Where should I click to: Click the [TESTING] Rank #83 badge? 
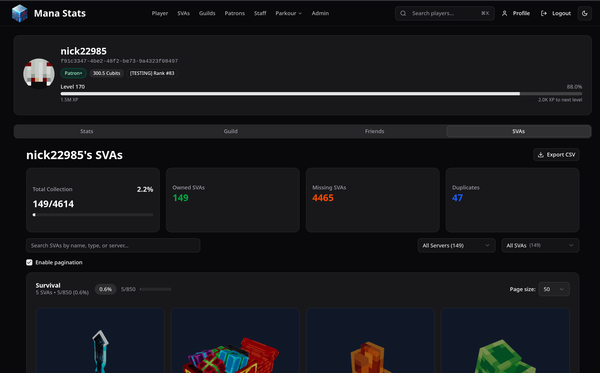(152, 73)
